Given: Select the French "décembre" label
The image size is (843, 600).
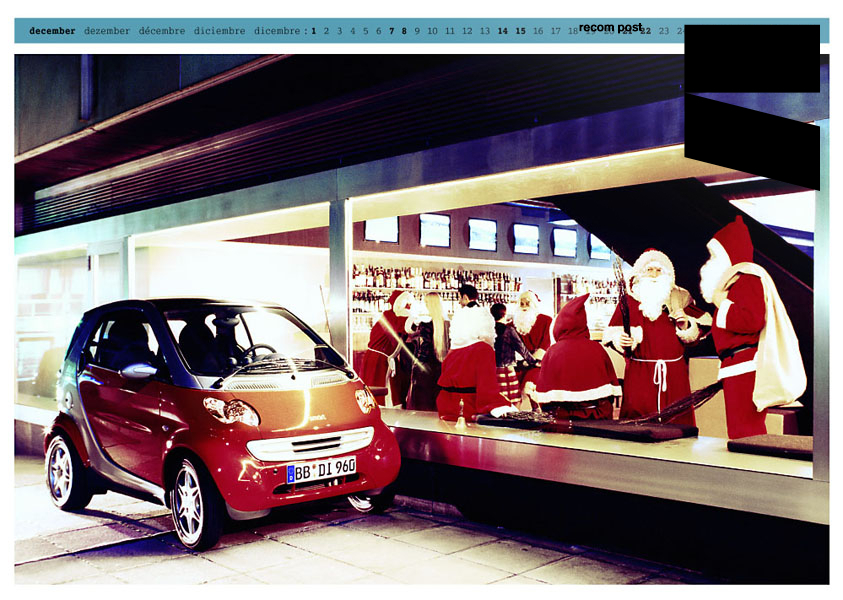Looking at the screenshot, I should click(x=162, y=31).
